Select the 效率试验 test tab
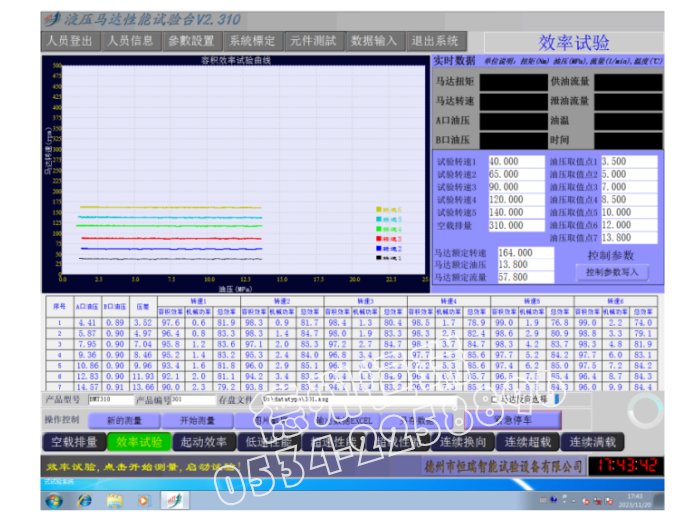Image resolution: width=700 pixels, height=525 pixels. [139, 441]
